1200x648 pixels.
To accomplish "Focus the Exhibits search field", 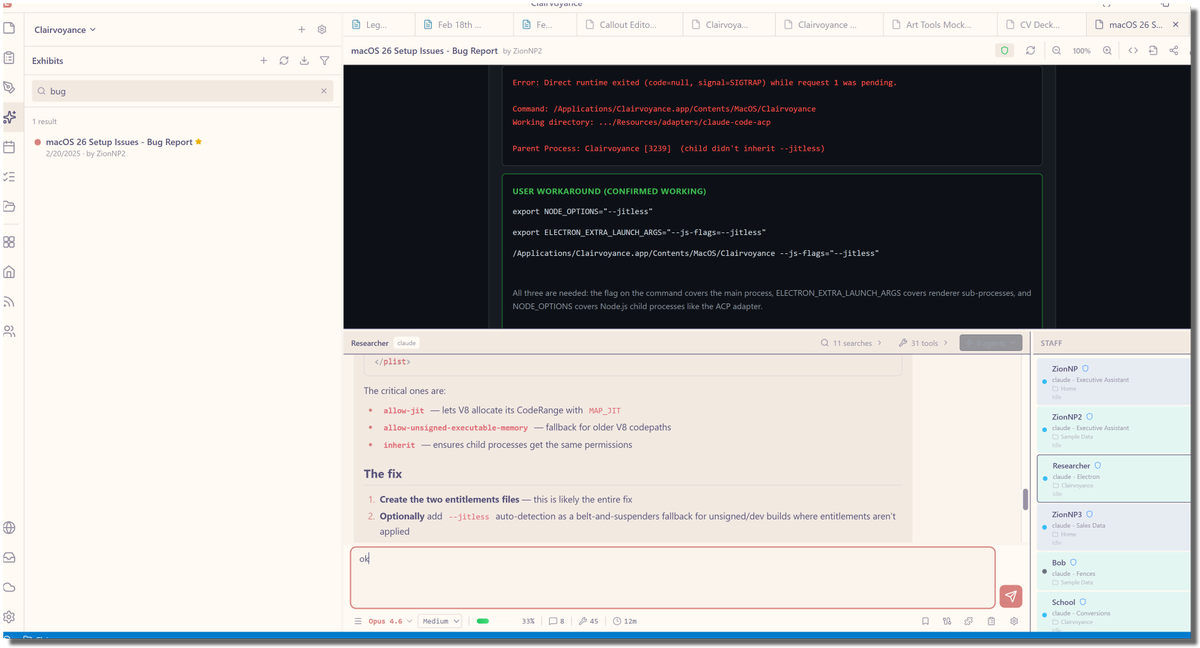I will pyautogui.click(x=183, y=91).
